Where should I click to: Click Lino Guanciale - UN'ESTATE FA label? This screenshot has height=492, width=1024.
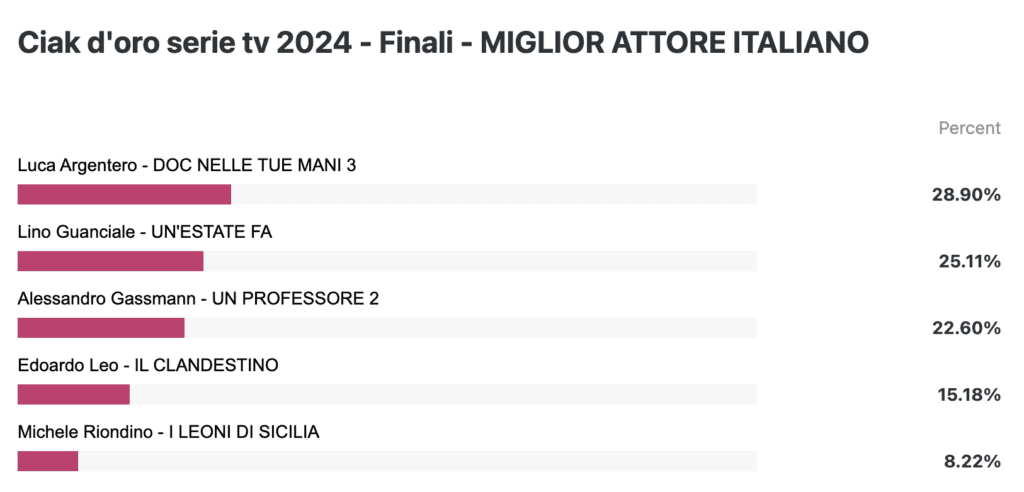point(145,233)
